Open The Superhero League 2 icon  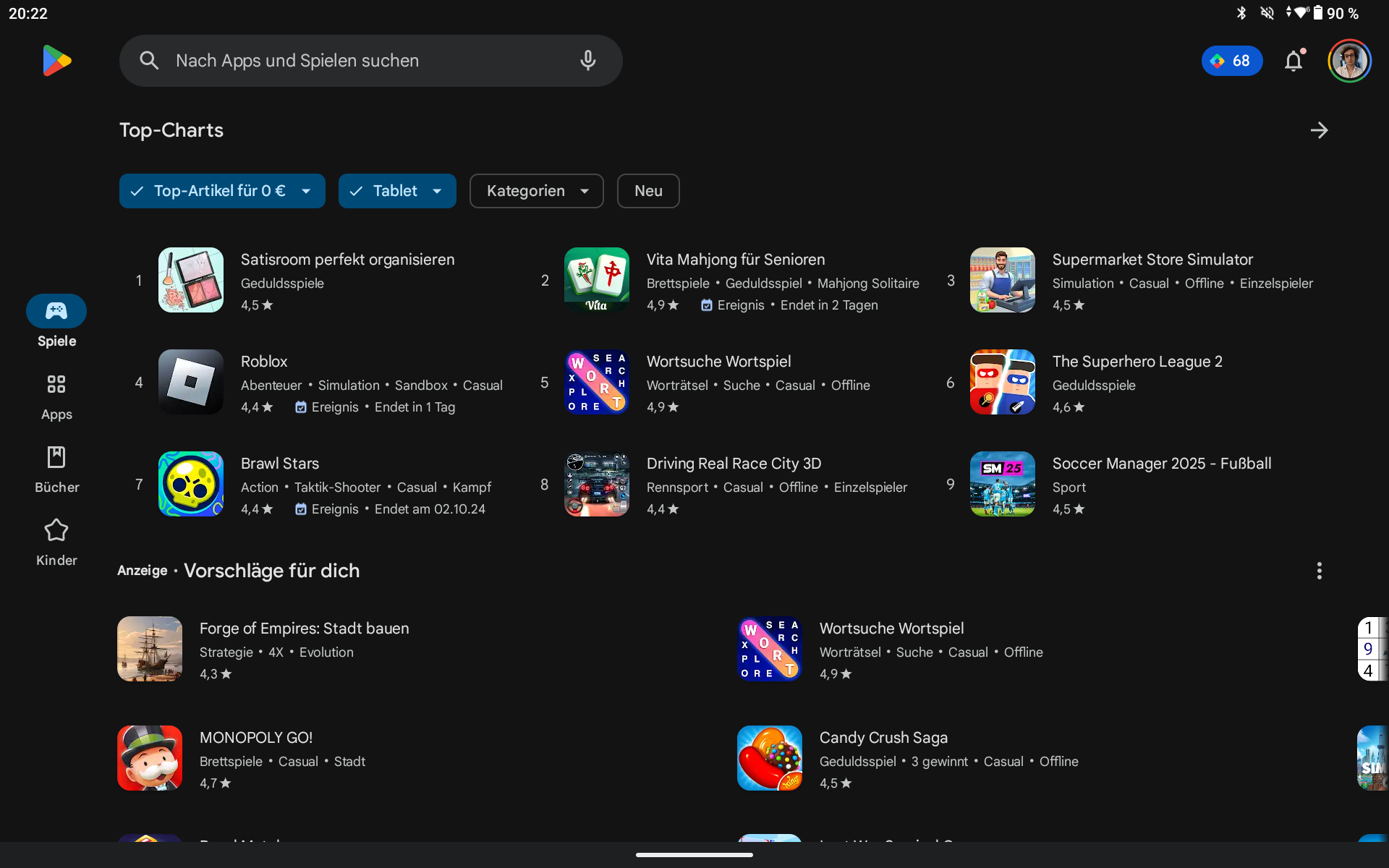(1003, 382)
